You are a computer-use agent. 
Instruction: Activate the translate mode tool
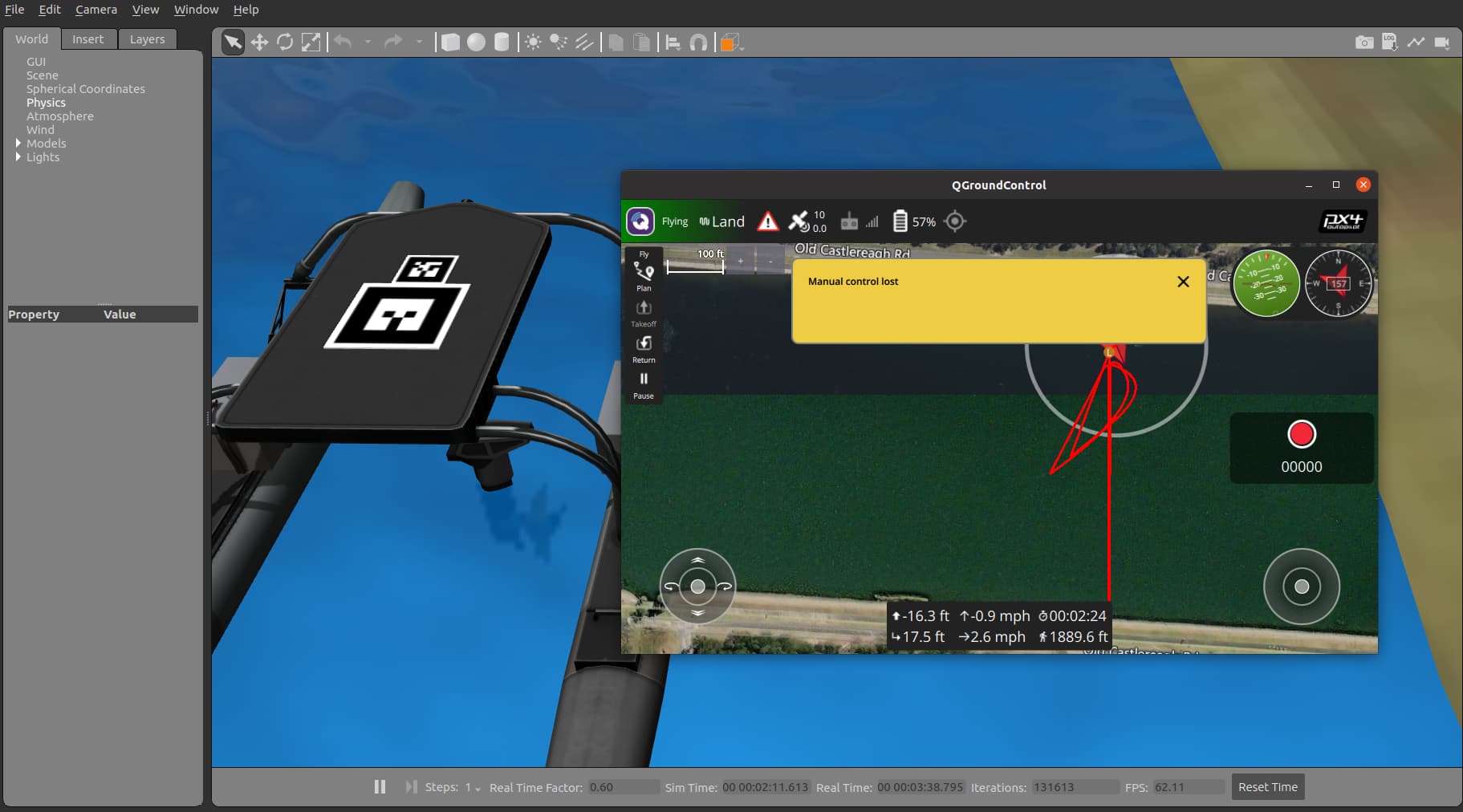coord(259,43)
